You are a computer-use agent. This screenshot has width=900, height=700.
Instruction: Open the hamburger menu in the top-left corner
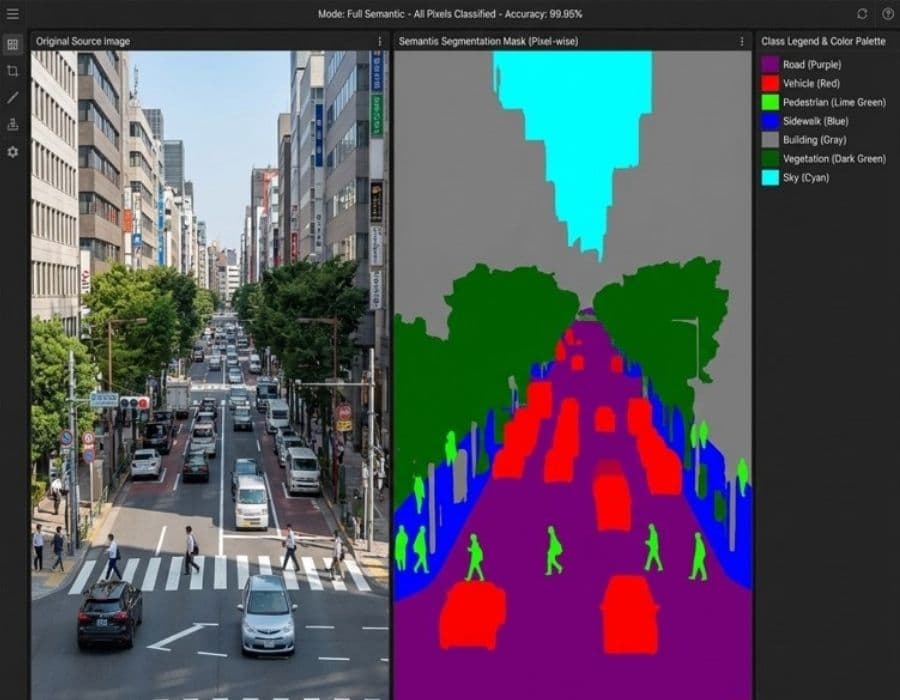pos(13,14)
